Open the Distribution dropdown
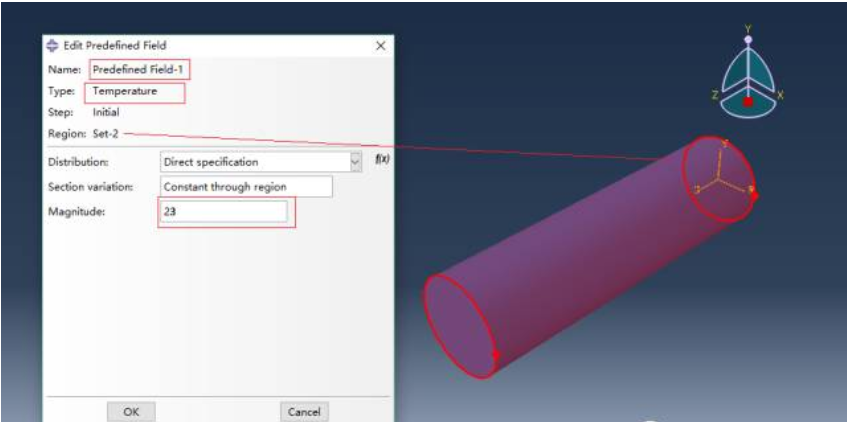 click(x=261, y=162)
